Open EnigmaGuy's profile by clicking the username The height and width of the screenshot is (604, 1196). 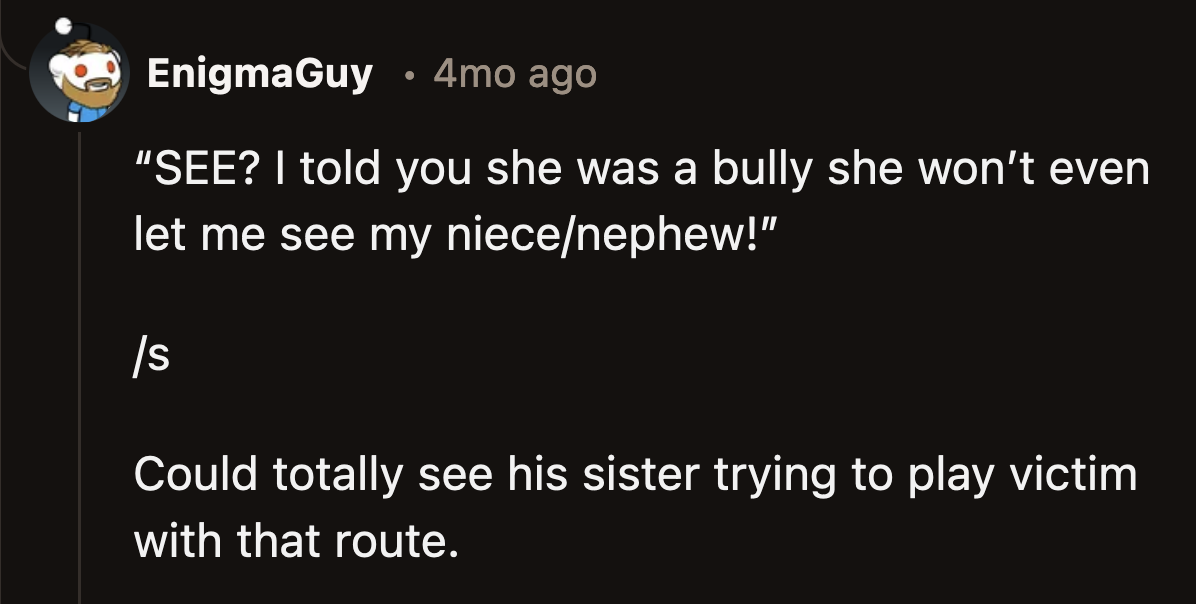pos(260,73)
